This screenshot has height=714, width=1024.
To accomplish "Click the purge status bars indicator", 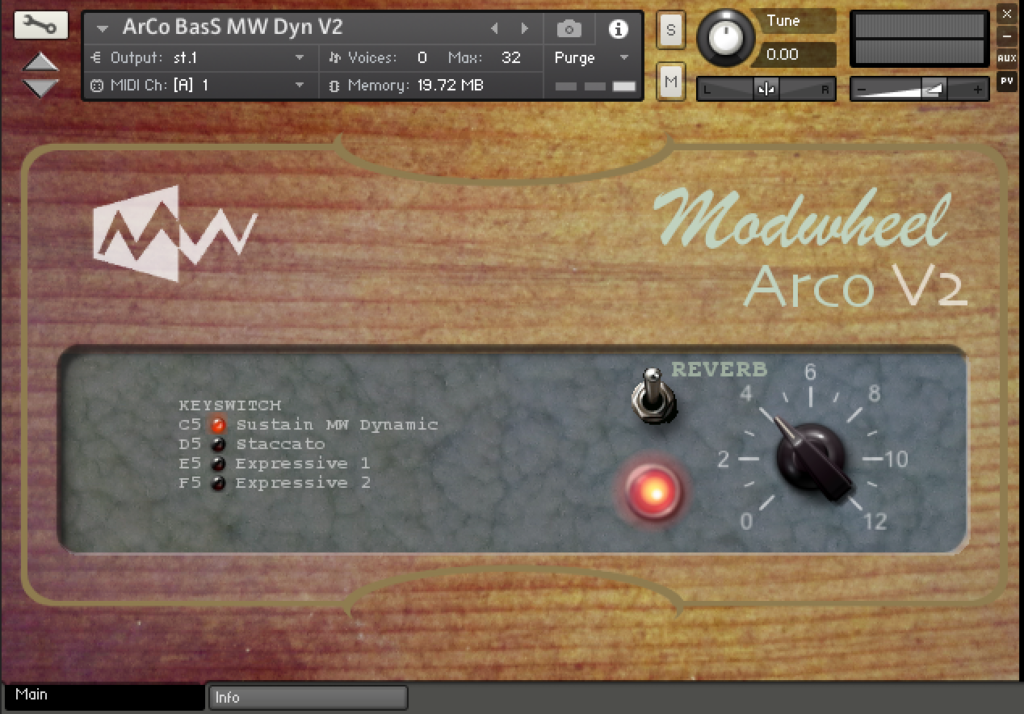I will pyautogui.click(x=595, y=86).
